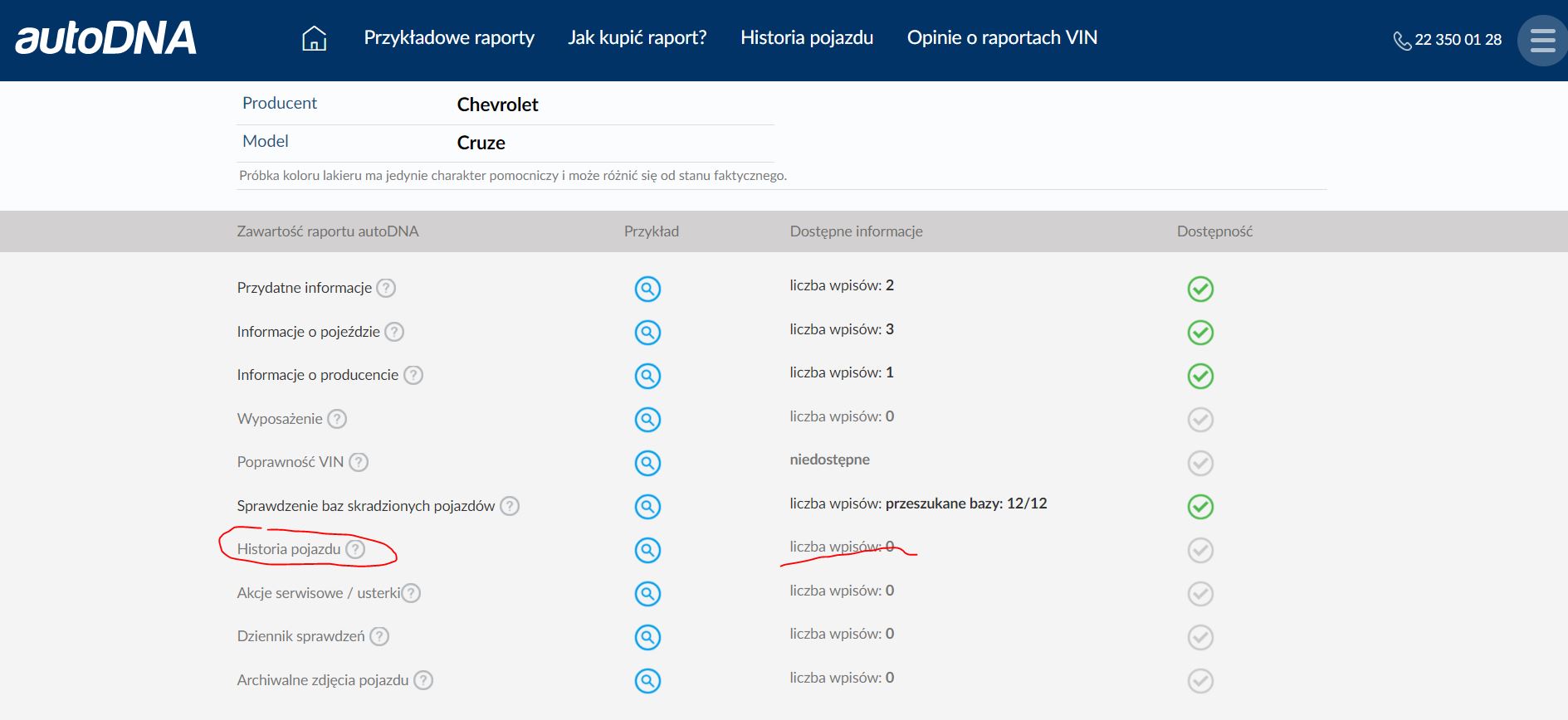Open help icon next to Historia pojazdu row
Image resolution: width=1568 pixels, height=720 pixels.
tap(355, 549)
